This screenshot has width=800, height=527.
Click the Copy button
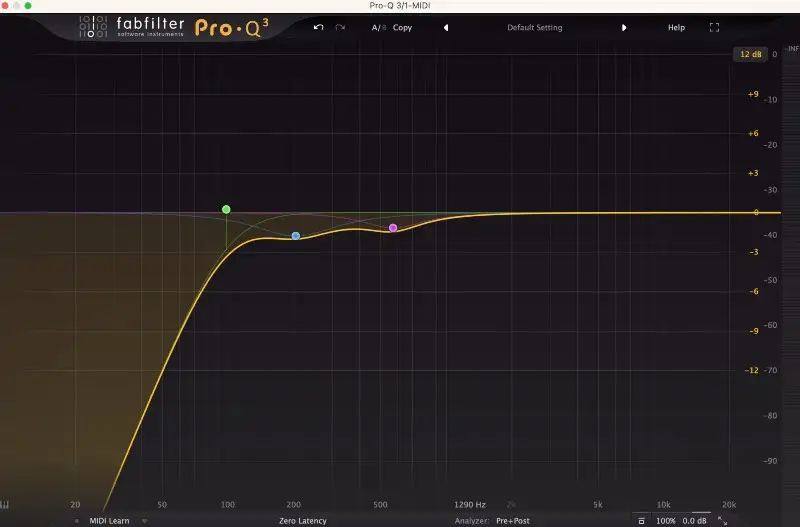coord(402,27)
